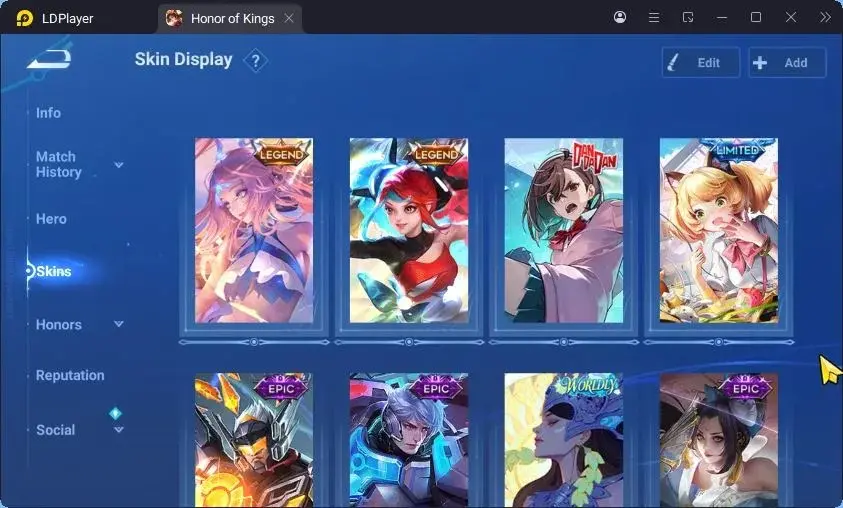Expand the Honors chevron
The height and width of the screenshot is (508, 843).
click(x=119, y=324)
